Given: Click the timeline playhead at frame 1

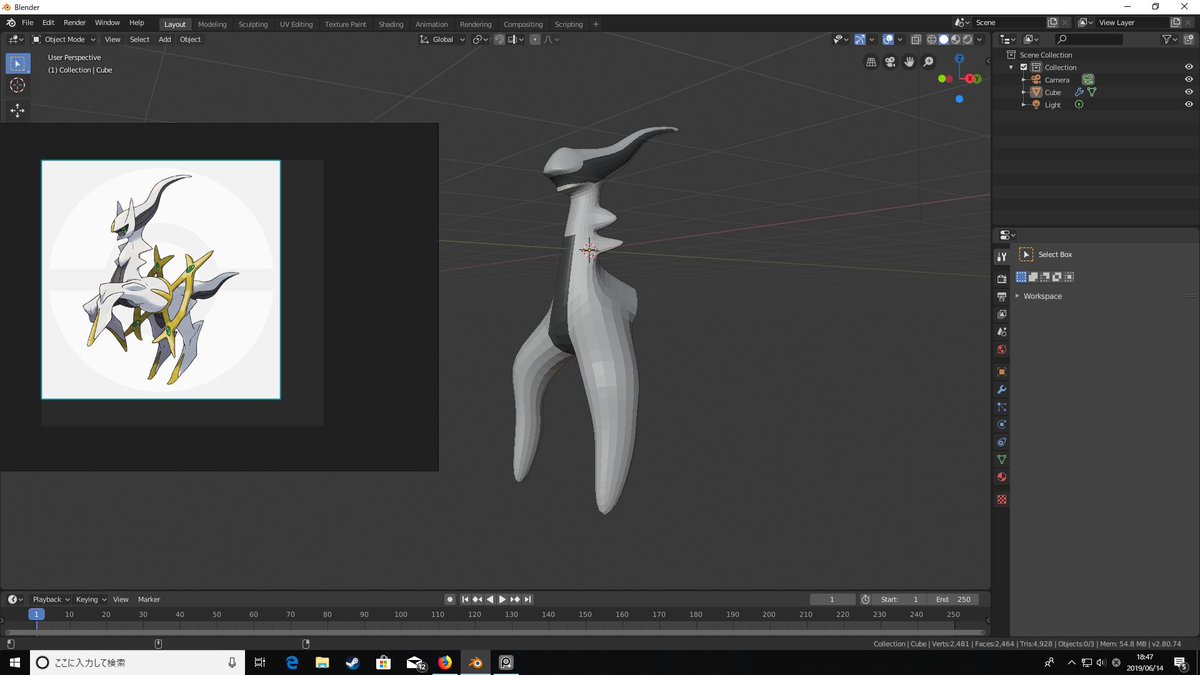Looking at the screenshot, I should pos(36,614).
